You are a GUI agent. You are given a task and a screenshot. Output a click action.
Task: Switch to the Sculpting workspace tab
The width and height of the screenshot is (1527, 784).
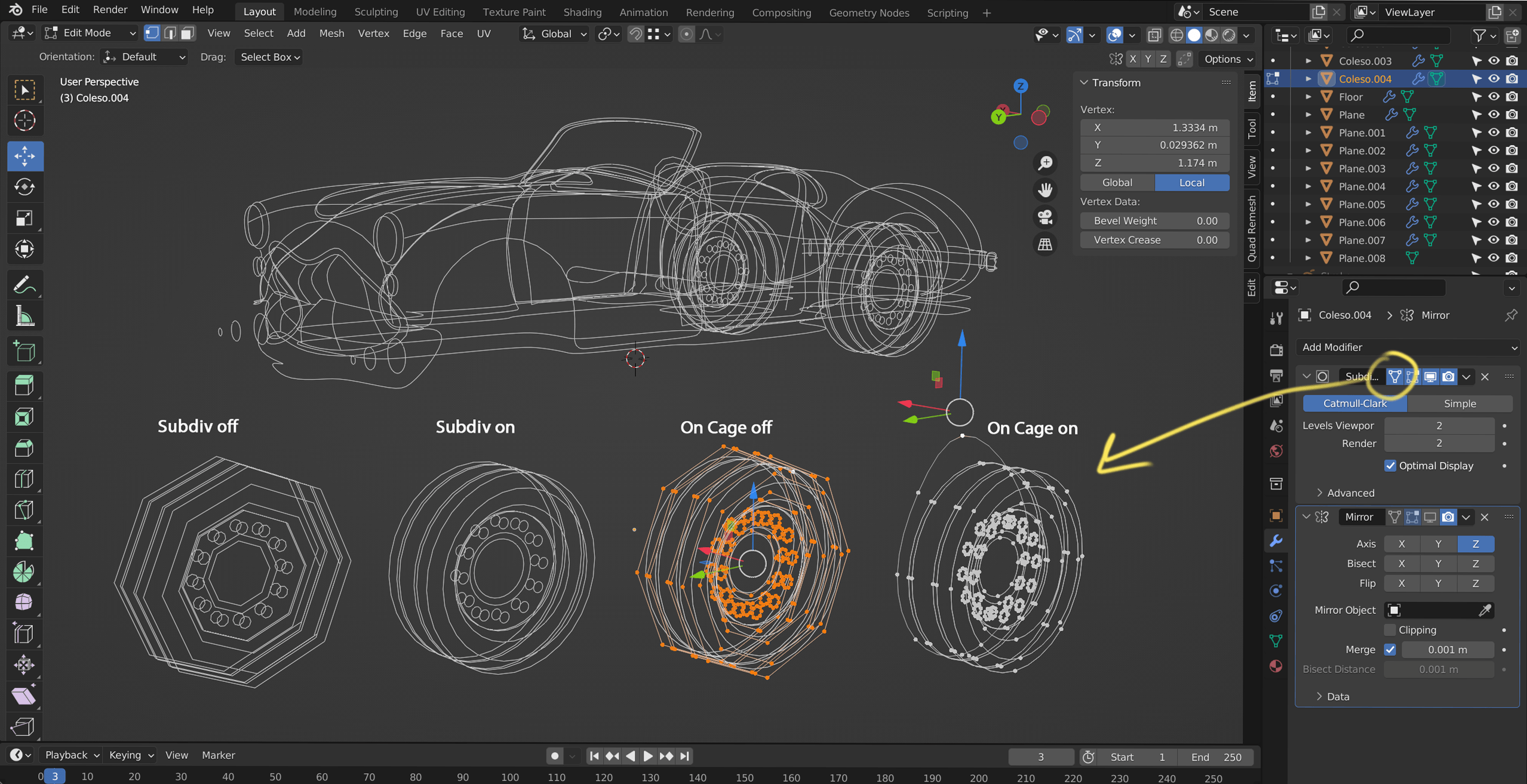pos(376,13)
